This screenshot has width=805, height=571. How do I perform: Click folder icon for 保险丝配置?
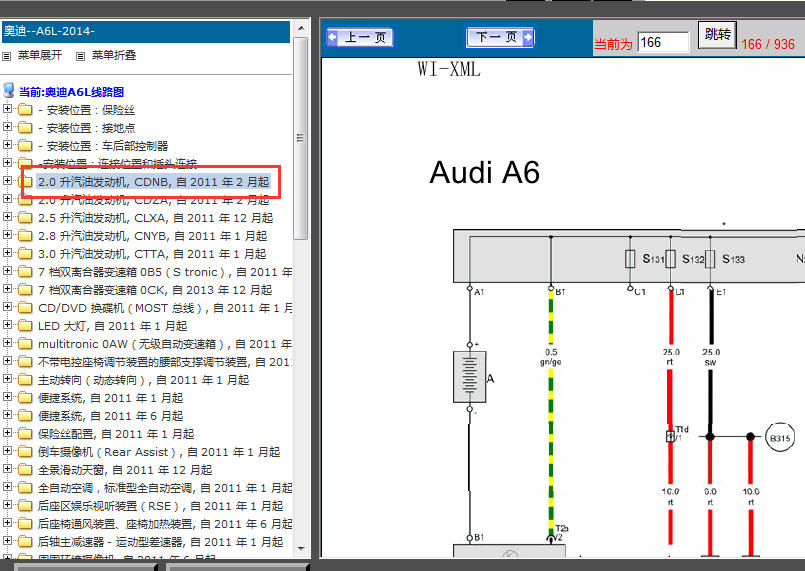tap(25, 433)
